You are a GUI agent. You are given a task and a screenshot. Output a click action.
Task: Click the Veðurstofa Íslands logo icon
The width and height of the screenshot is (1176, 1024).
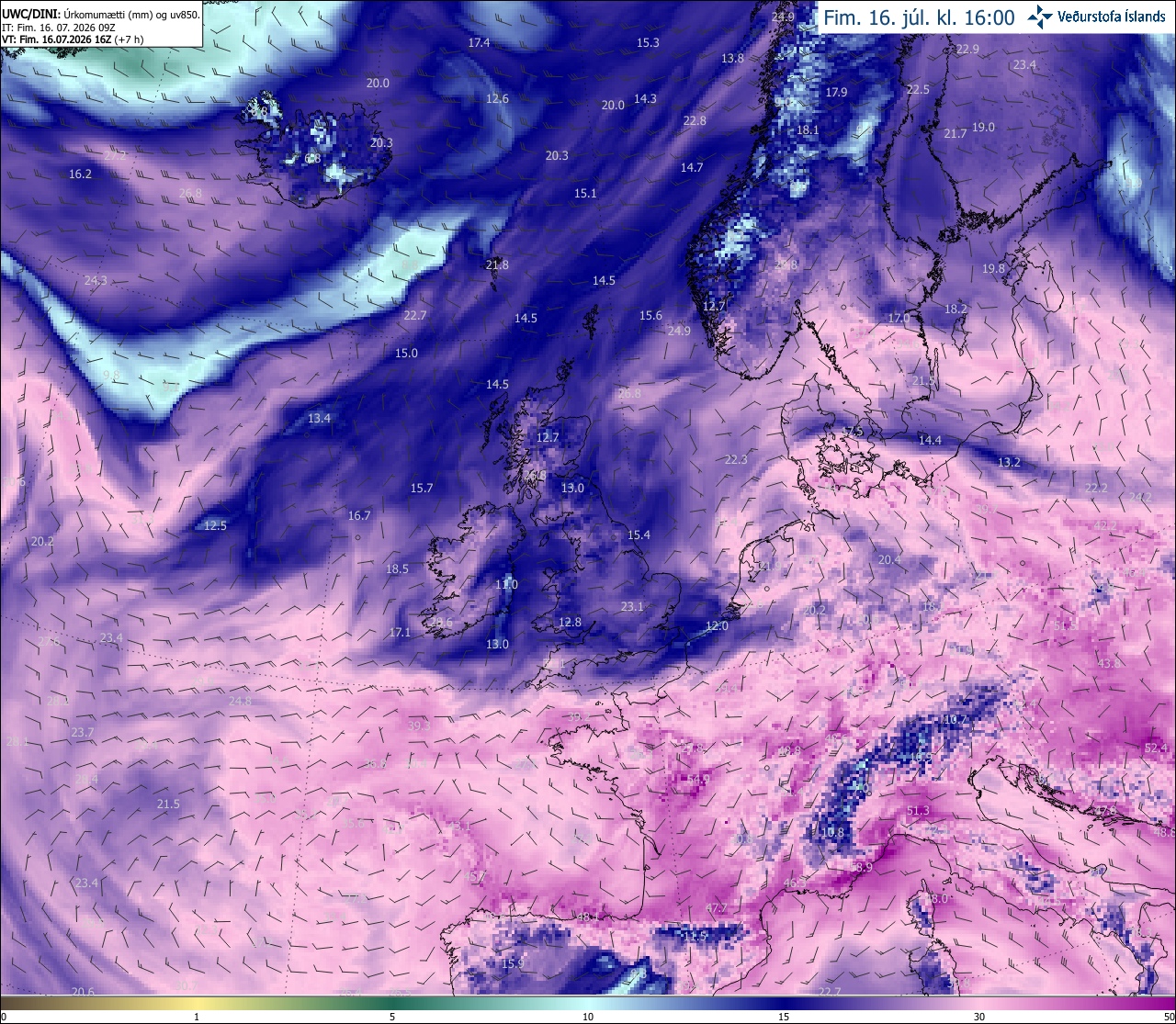pos(1040,16)
